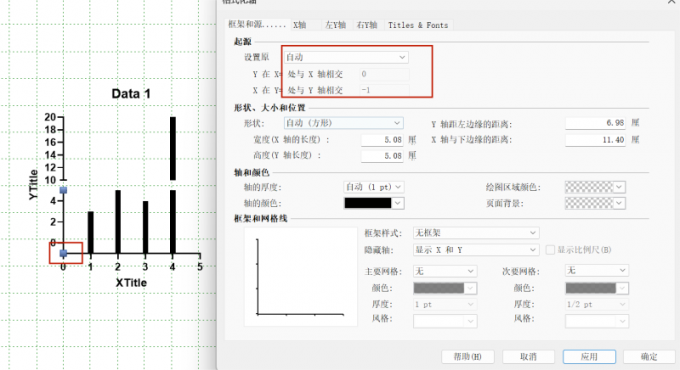Open the major grid 颜色 swatch
The image size is (680, 370).
[445, 288]
